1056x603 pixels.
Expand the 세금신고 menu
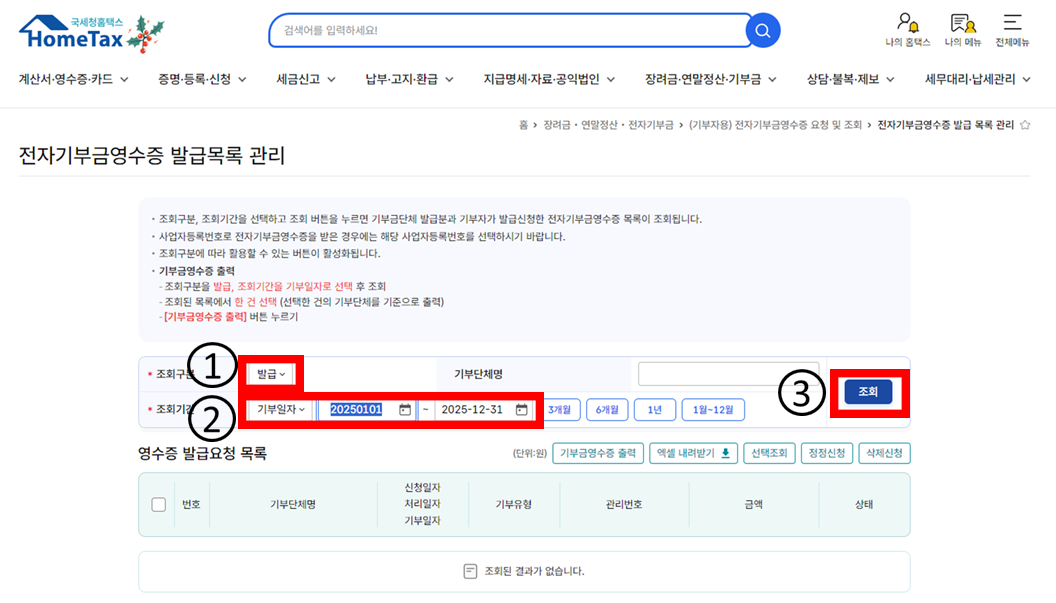tap(305, 79)
